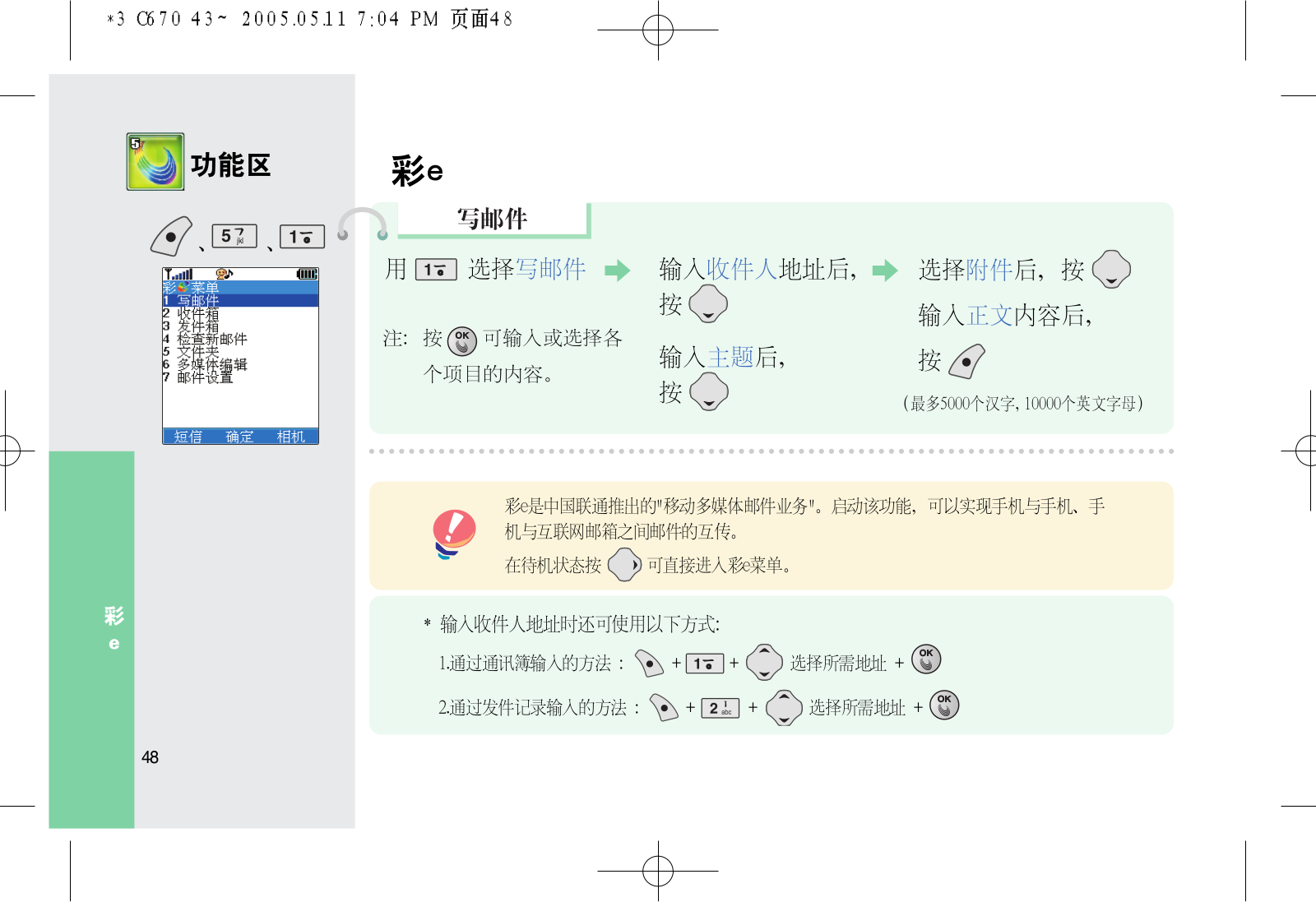
Task: Click the soft key icon in method 2 发件记录
Action: 664,707
